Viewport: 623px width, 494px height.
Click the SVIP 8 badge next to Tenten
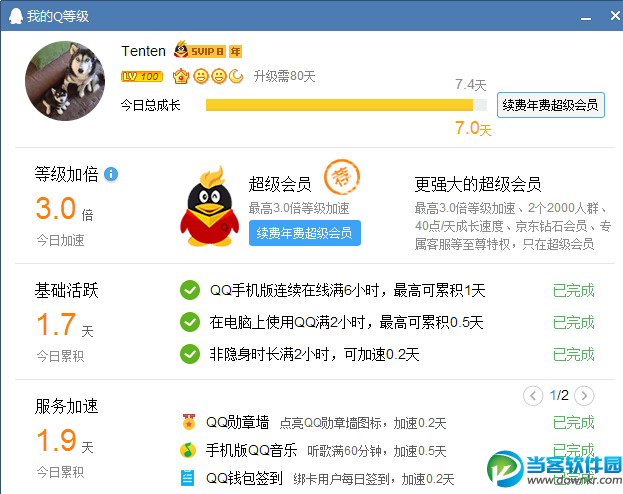click(x=200, y=50)
